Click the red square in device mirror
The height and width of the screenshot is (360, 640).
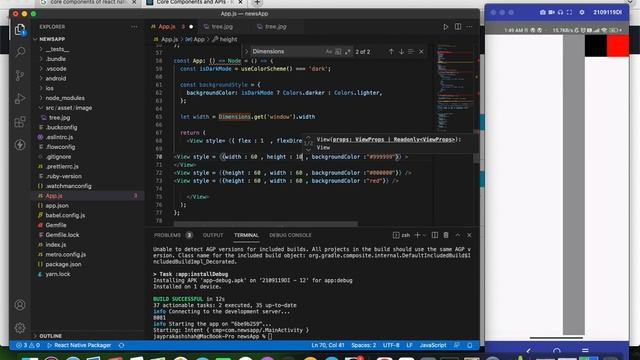pos(617,46)
